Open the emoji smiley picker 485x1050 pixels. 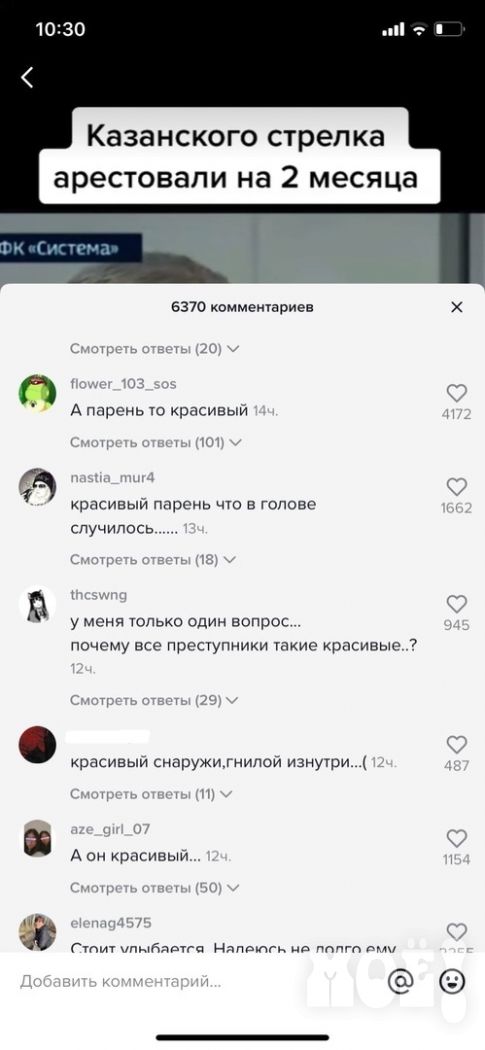(453, 982)
